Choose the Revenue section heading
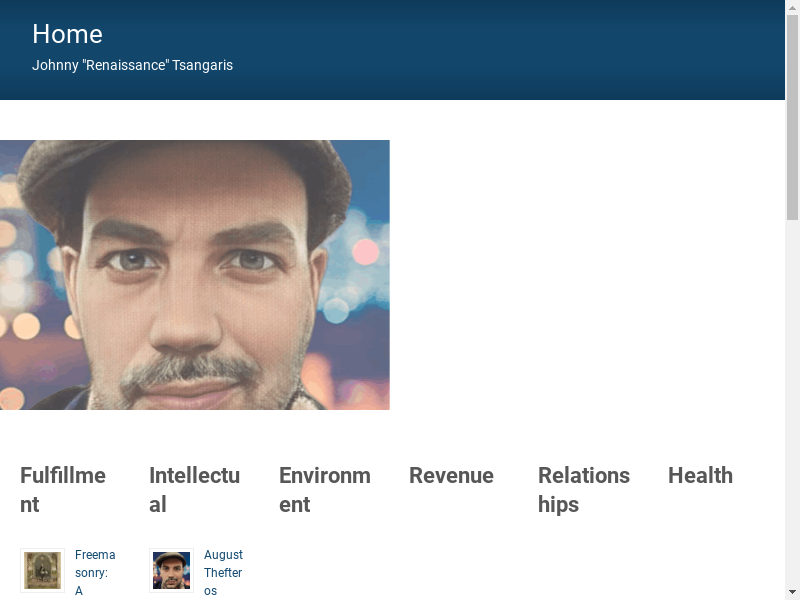Screen dimensions: 800x600 [x=451, y=475]
